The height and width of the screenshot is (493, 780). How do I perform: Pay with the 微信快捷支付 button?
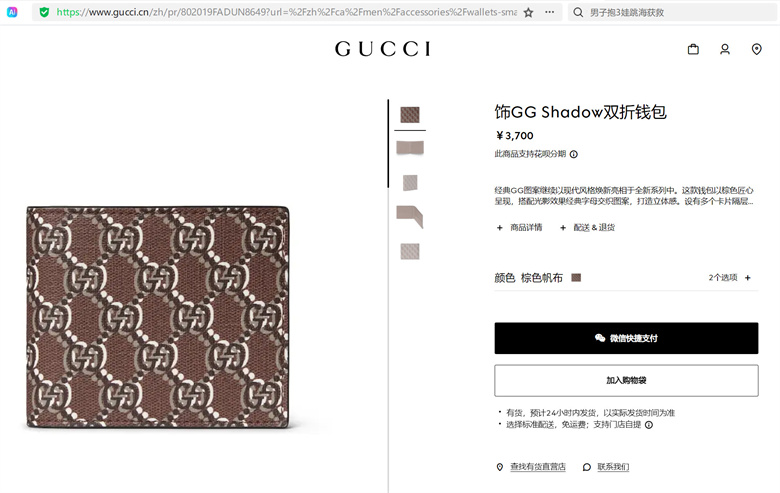626,338
